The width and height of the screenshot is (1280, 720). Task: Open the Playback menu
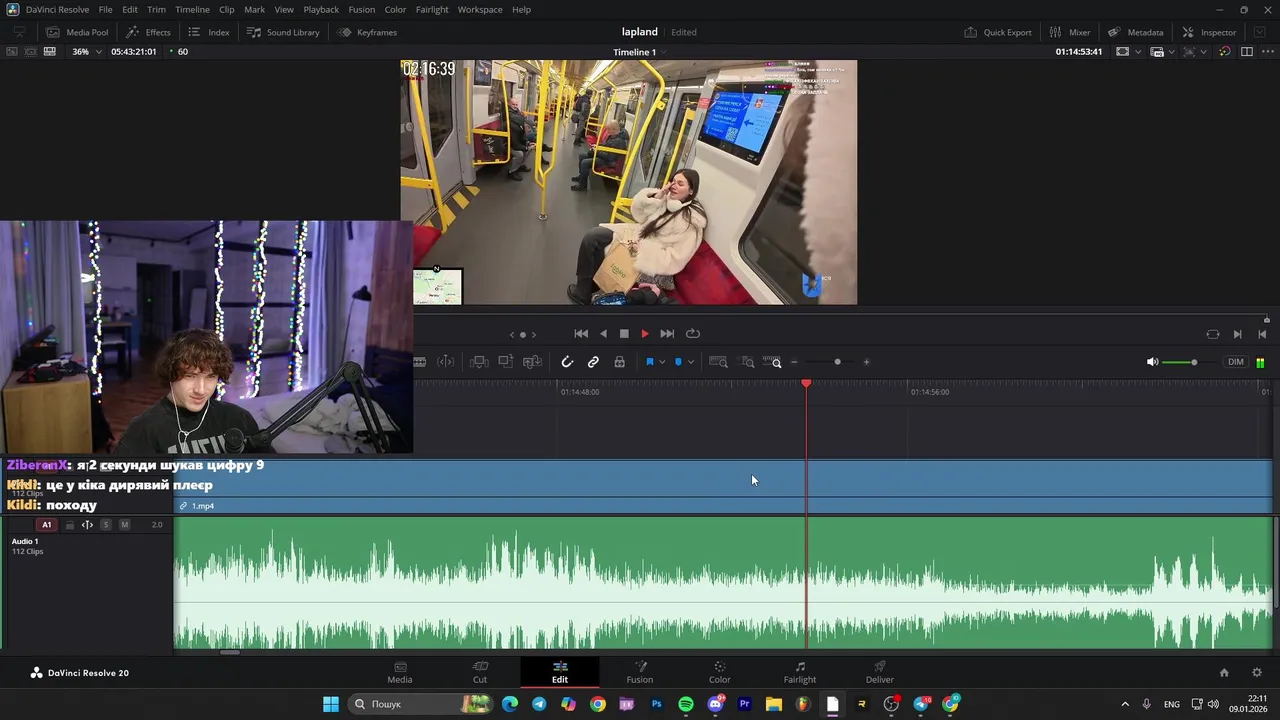point(321,9)
